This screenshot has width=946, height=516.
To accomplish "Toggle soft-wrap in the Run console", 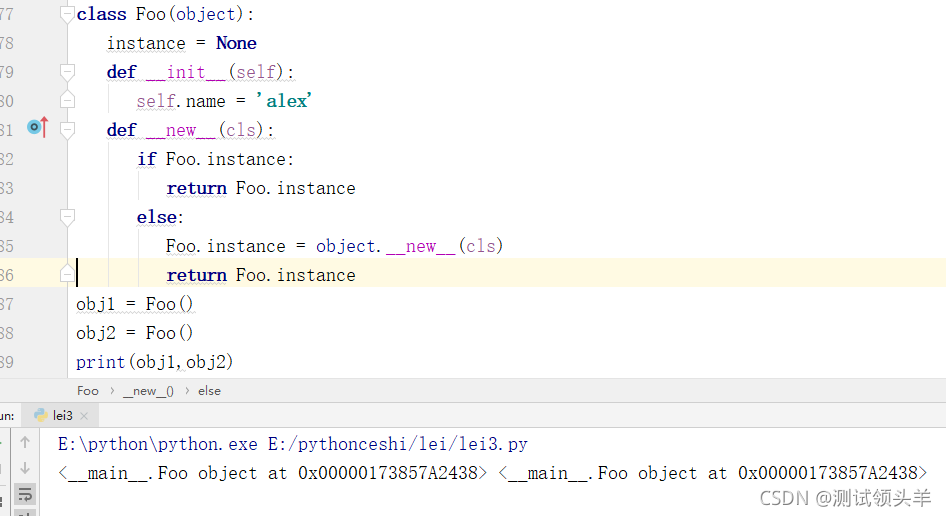I will [25, 494].
